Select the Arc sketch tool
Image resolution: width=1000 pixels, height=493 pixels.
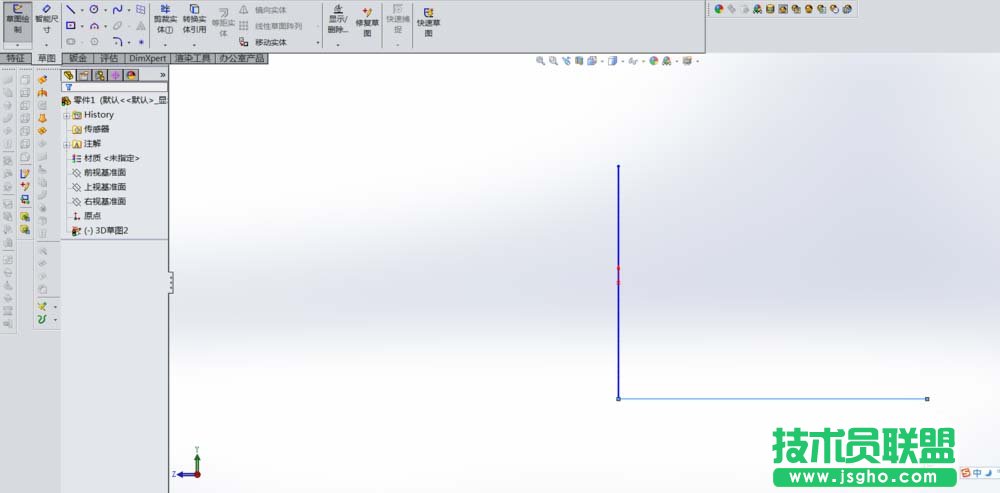click(94, 26)
